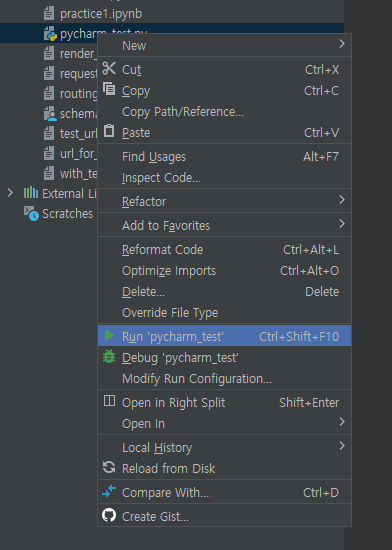Select the with_te file in the tree
This screenshot has height=550, width=392.
coord(79,174)
